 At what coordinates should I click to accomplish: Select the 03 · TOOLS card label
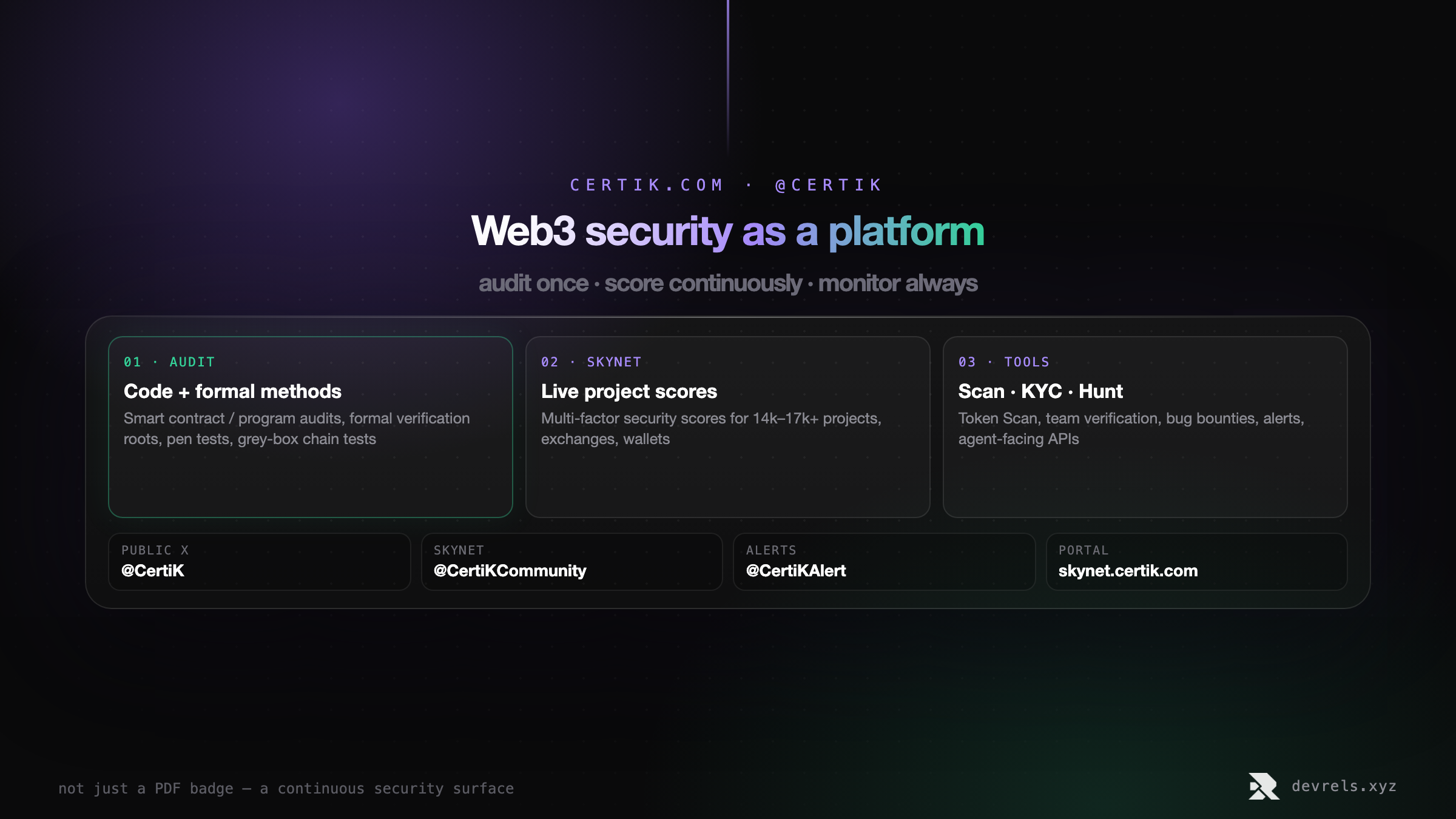1004,362
